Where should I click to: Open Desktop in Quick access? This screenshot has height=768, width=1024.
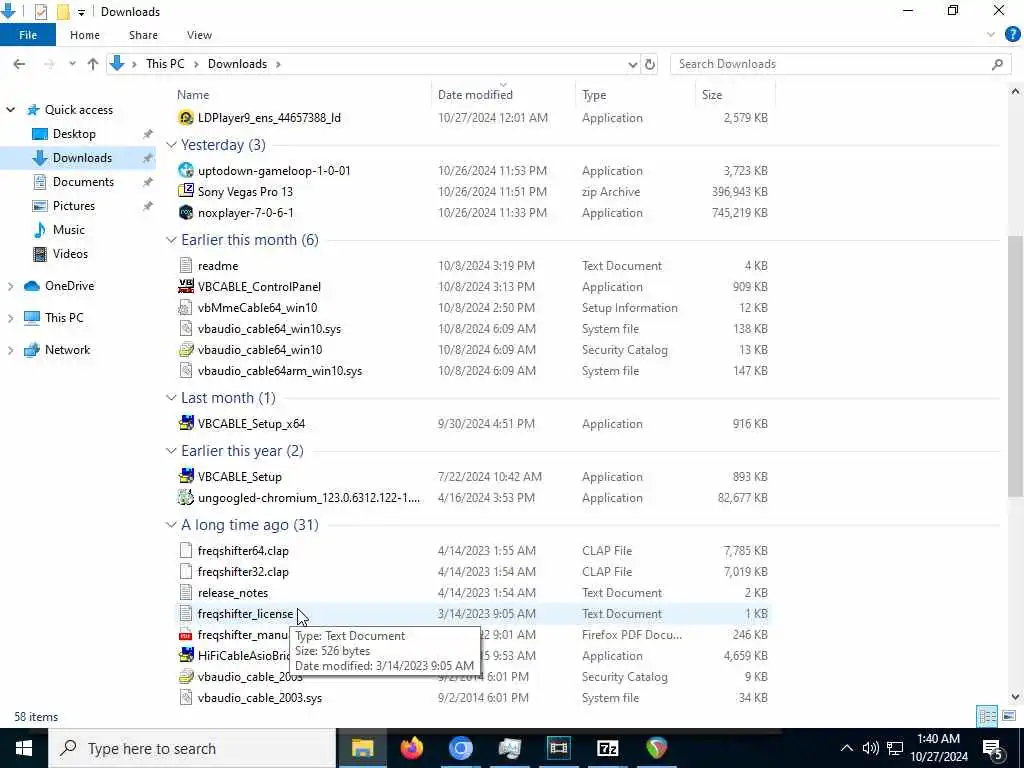[x=74, y=134]
